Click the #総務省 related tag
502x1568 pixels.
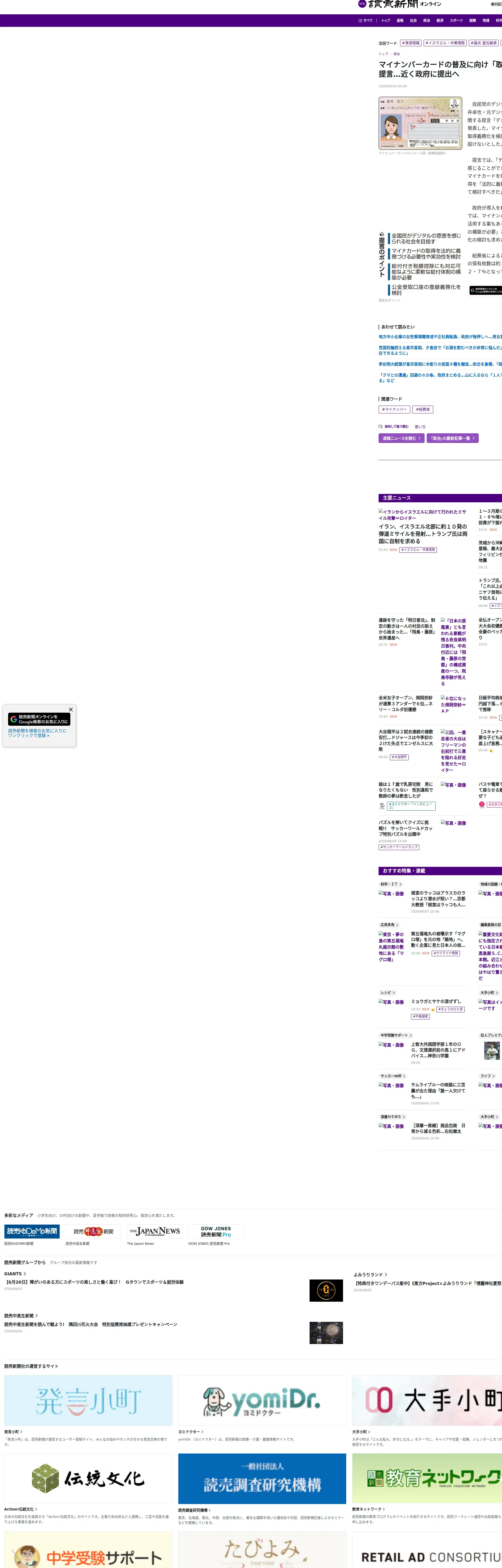pyautogui.click(x=423, y=410)
